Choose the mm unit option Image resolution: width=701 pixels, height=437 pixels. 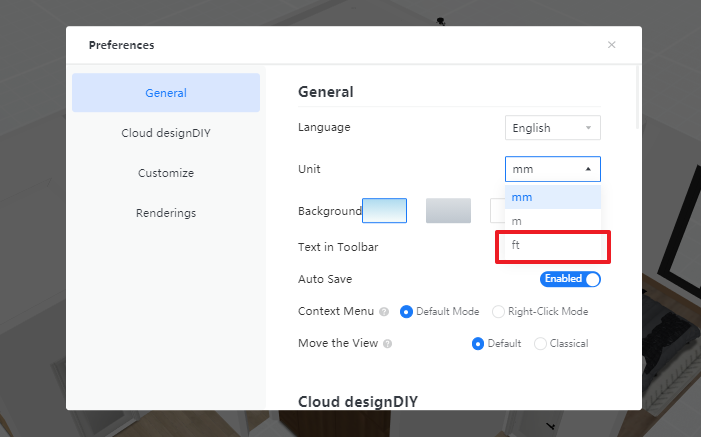[553, 197]
